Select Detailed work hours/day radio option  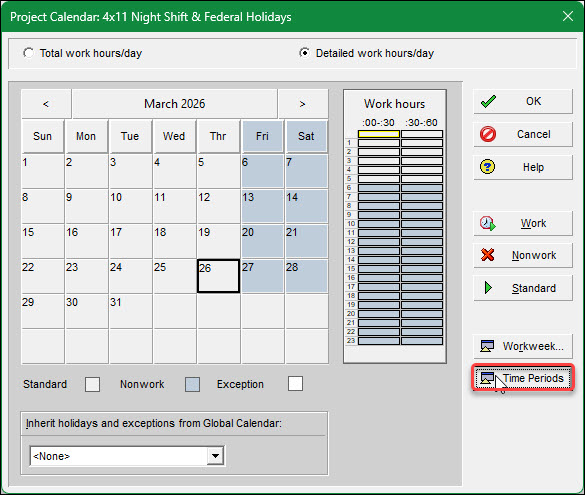[305, 53]
